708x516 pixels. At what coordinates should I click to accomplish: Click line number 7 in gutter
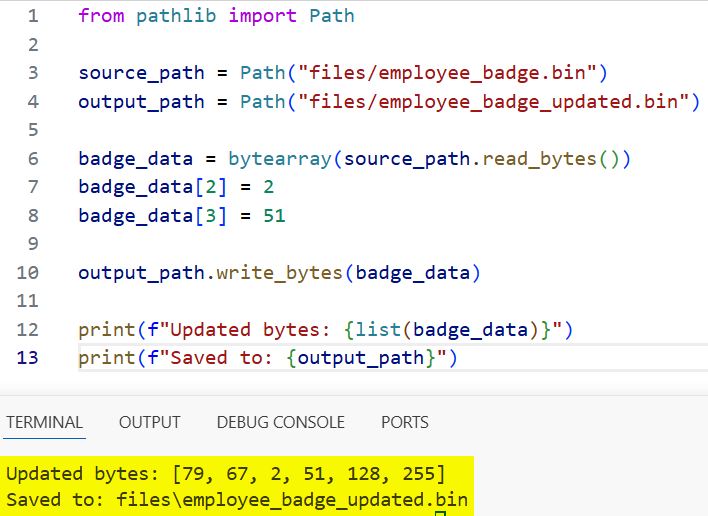click(x=33, y=187)
